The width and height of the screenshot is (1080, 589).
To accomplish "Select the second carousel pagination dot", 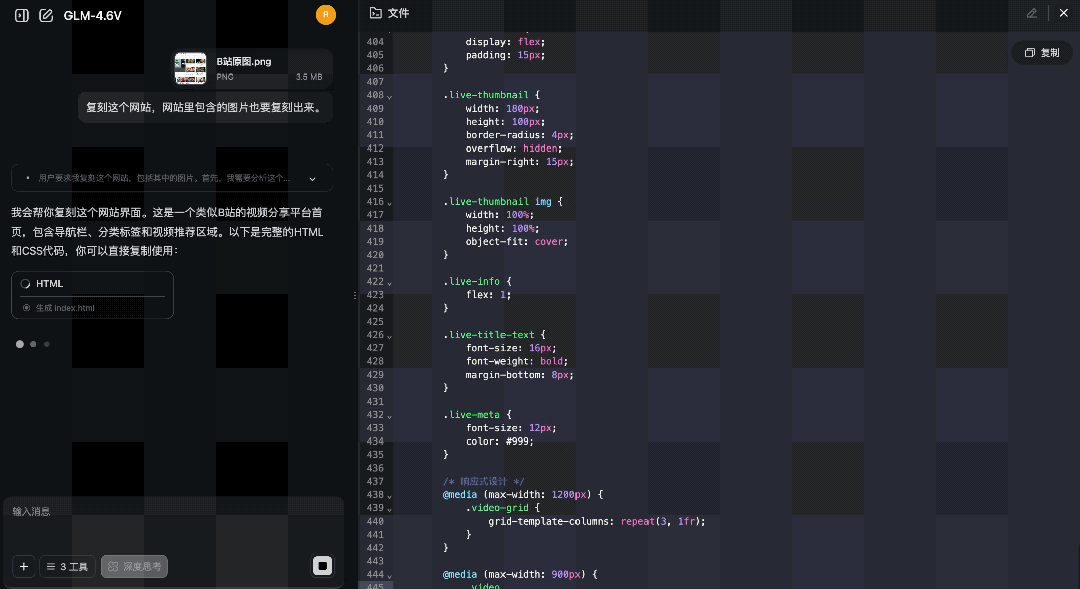I will coord(33,343).
